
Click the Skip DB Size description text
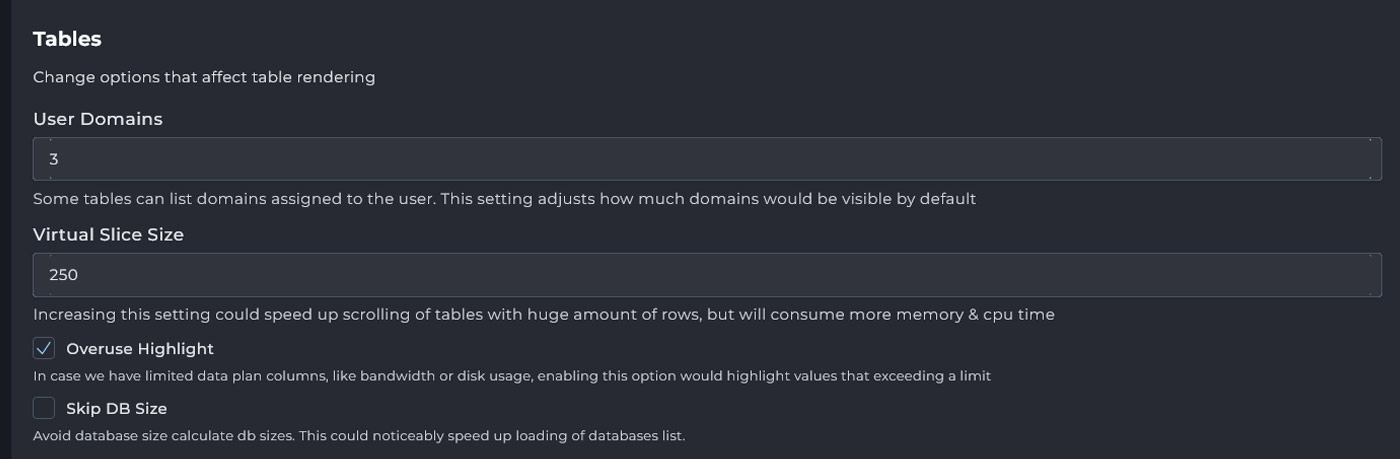click(x=358, y=436)
